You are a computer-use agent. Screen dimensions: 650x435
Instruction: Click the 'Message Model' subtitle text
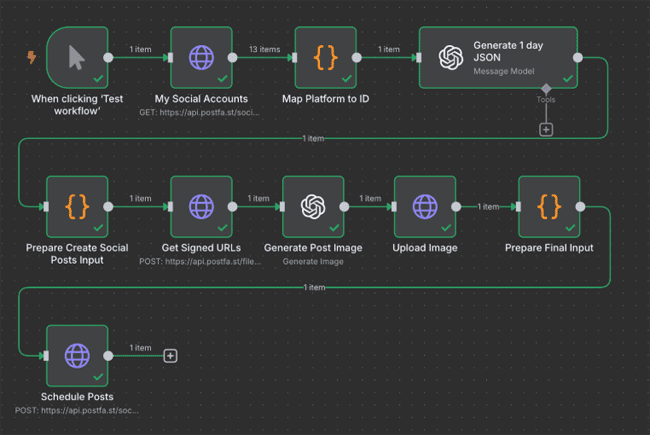(x=504, y=71)
